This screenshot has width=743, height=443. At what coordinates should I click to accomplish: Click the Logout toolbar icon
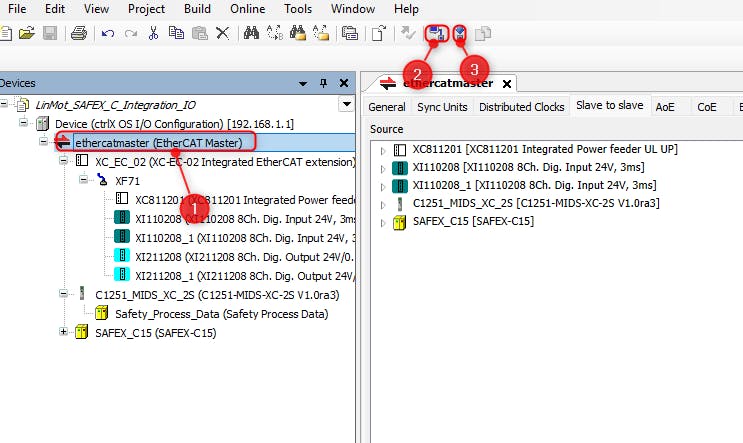tap(460, 32)
